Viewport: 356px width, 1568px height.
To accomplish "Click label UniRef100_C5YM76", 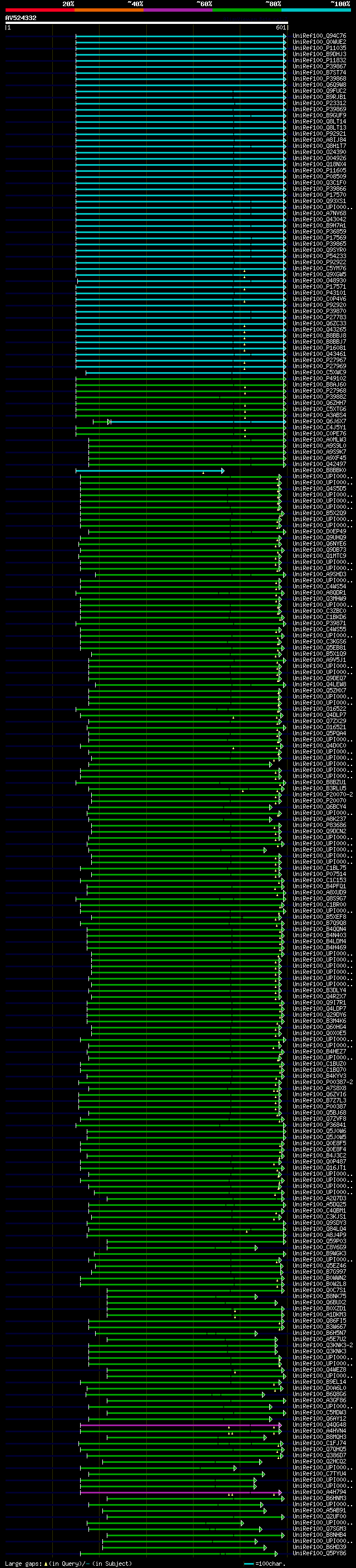I will tap(319, 269).
